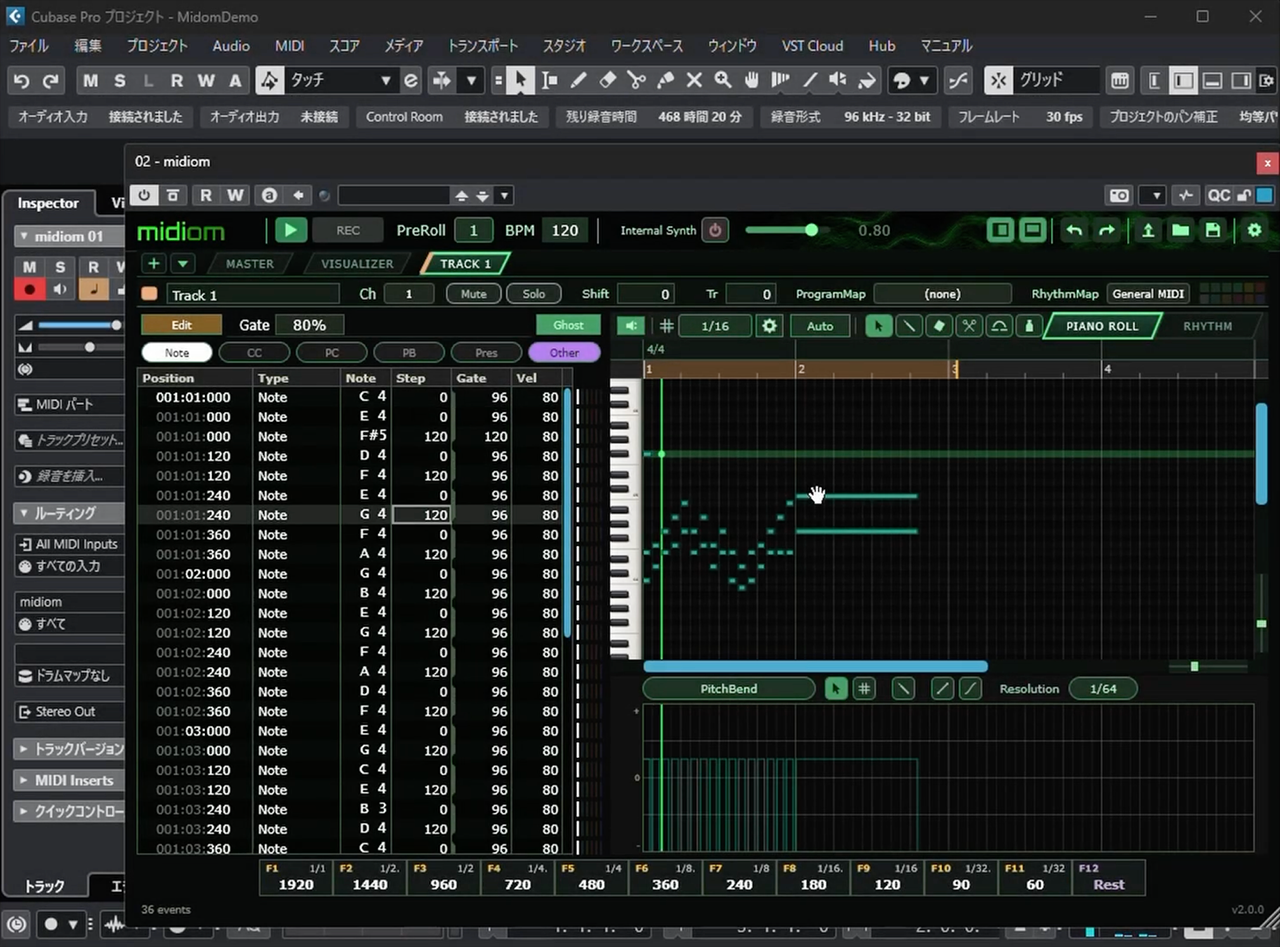This screenshot has height=947, width=1280.
Task: Select the Cubase Erase tool
Action: click(x=607, y=81)
